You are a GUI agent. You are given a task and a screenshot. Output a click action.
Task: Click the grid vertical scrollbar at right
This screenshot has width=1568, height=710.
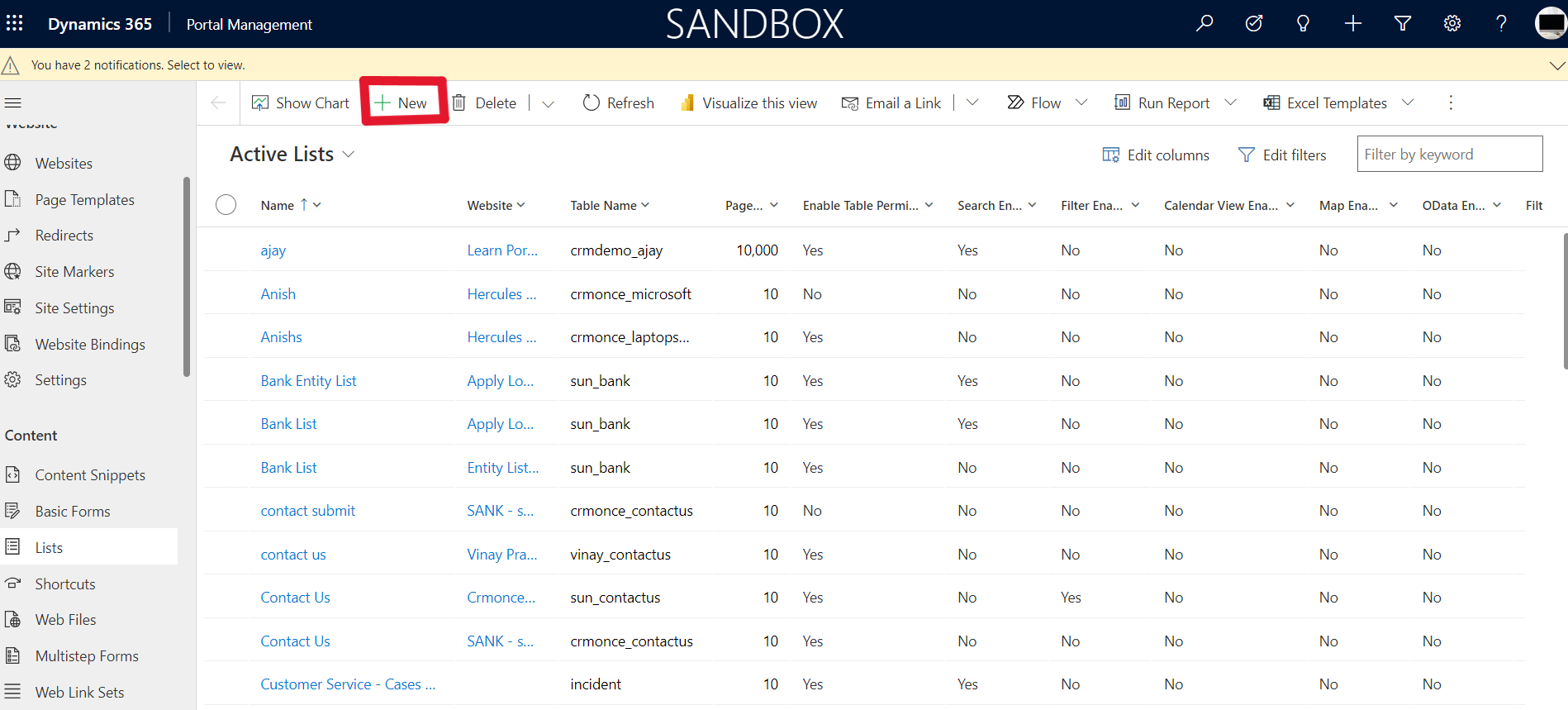tap(1565, 301)
